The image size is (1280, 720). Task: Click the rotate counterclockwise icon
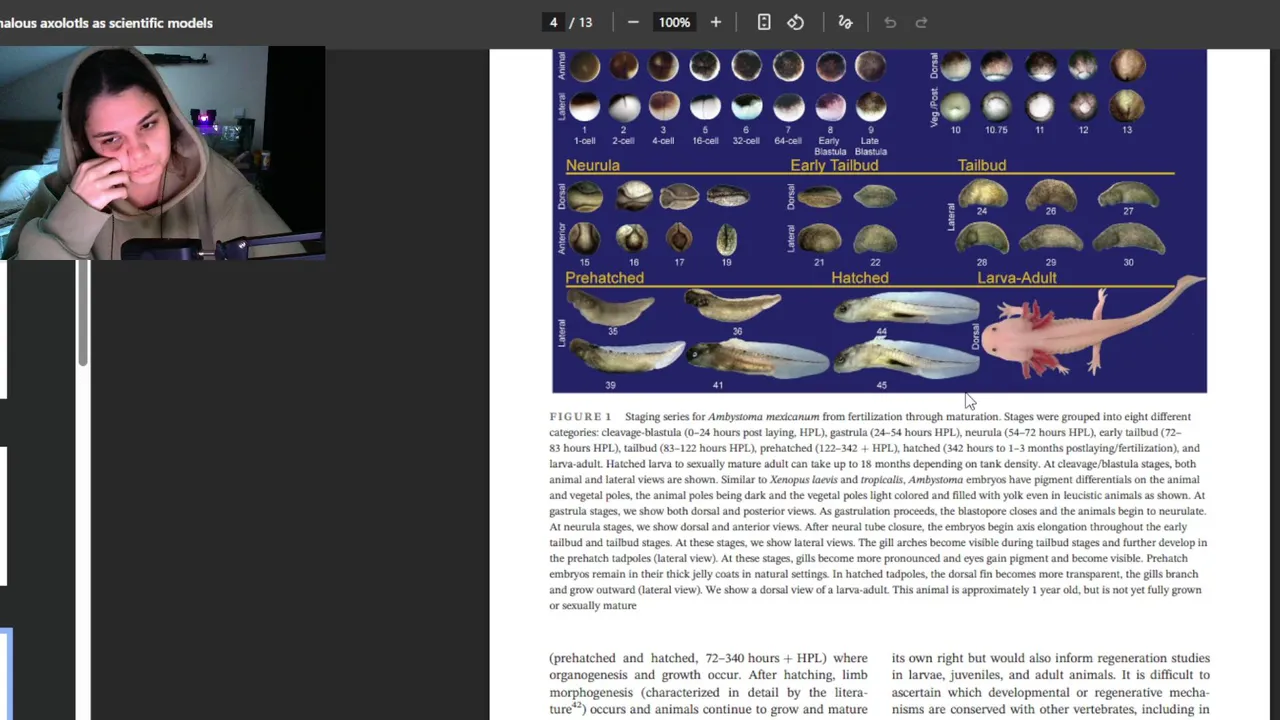[796, 22]
